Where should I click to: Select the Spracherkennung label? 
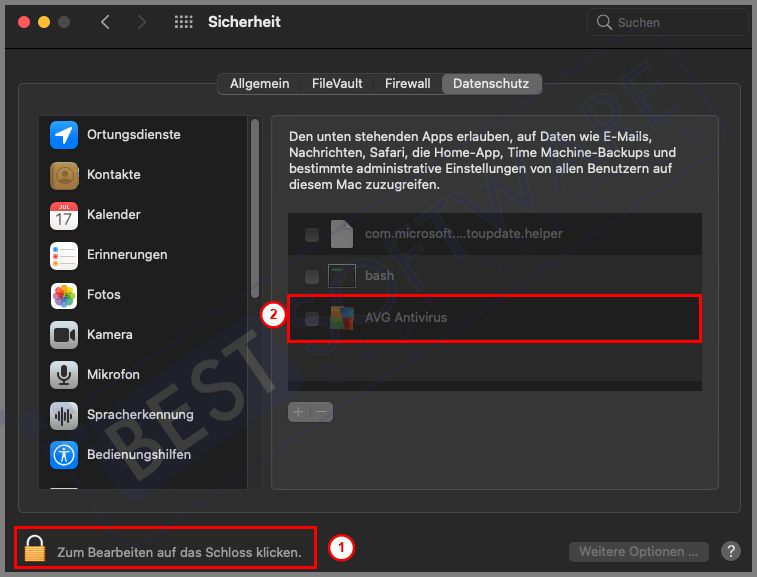pyautogui.click(x=140, y=415)
